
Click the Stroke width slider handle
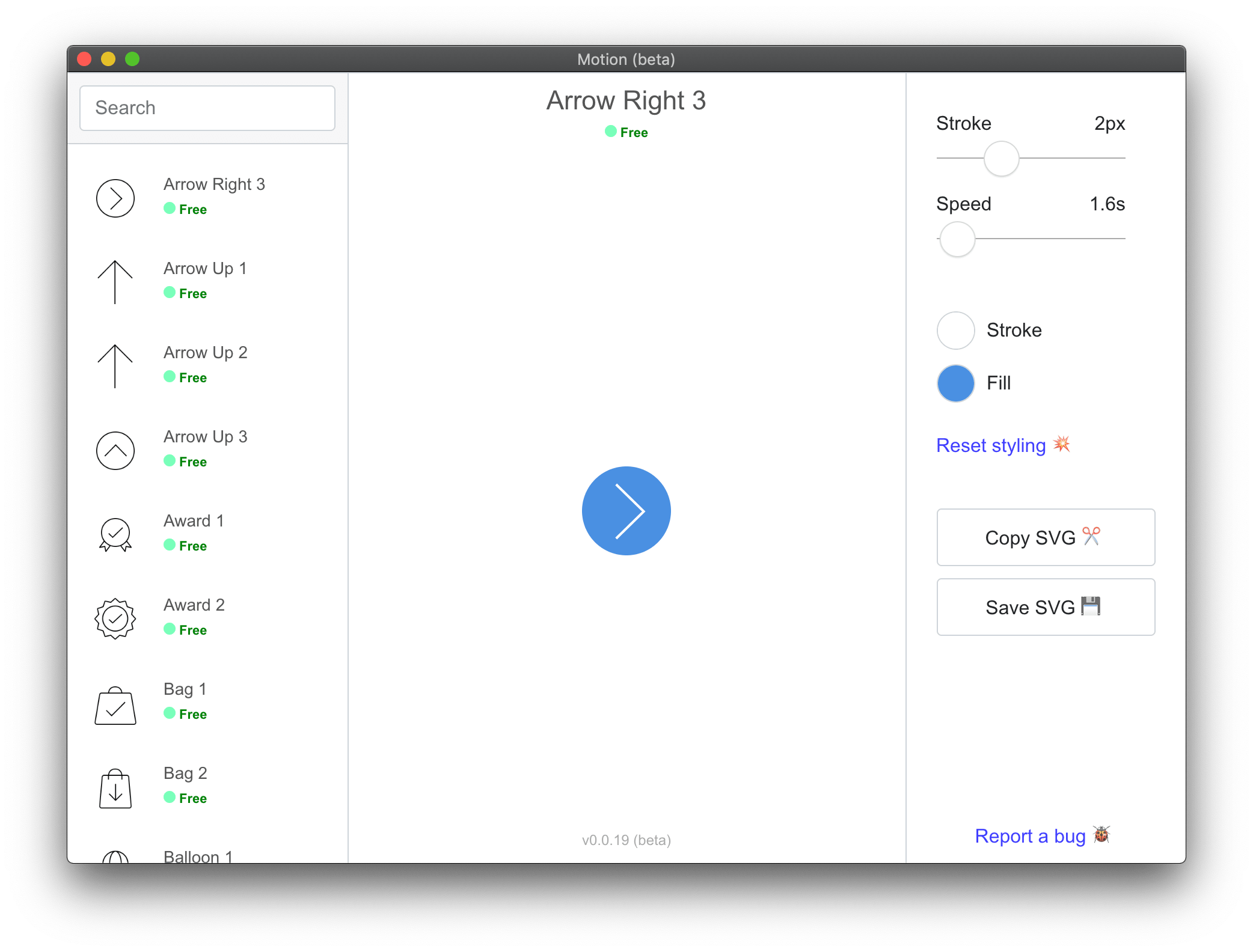(x=1001, y=159)
